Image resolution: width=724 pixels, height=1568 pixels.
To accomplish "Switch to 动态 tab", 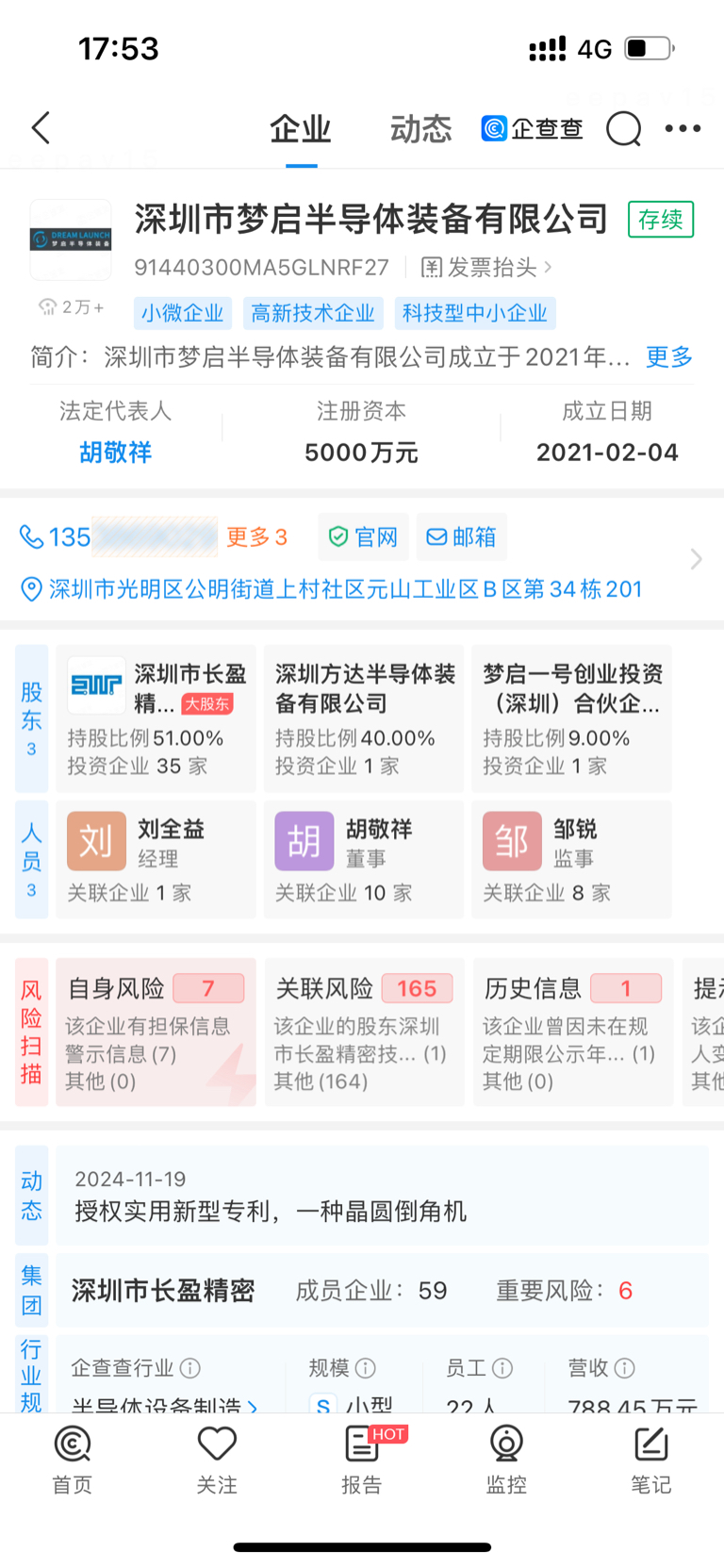I will pos(421,129).
